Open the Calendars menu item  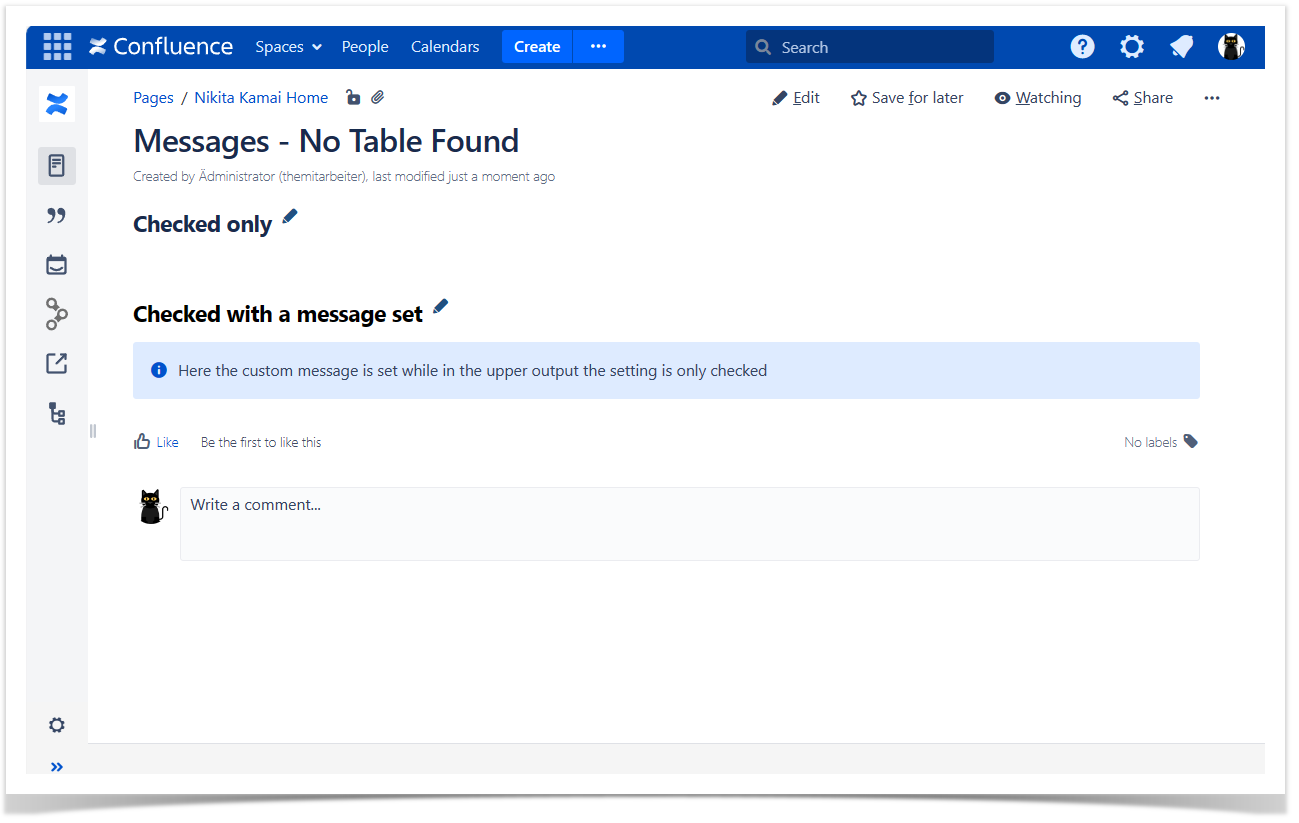pos(445,47)
